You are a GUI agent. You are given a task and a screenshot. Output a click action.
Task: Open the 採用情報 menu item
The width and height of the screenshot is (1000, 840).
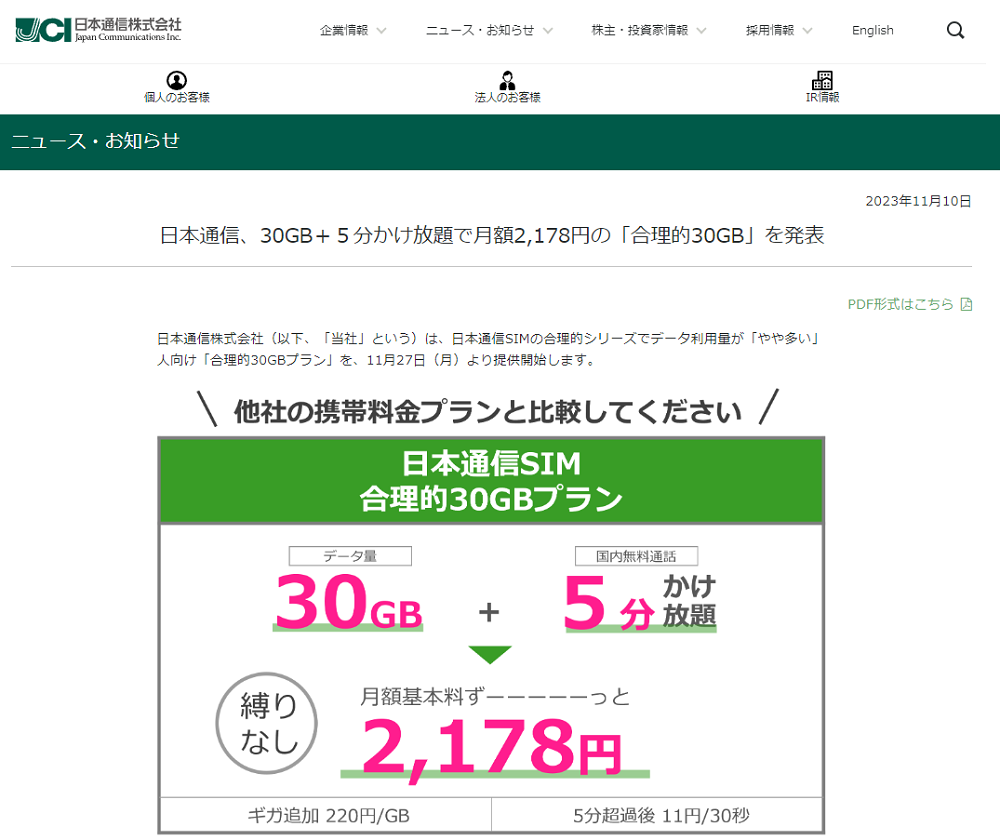tap(770, 31)
